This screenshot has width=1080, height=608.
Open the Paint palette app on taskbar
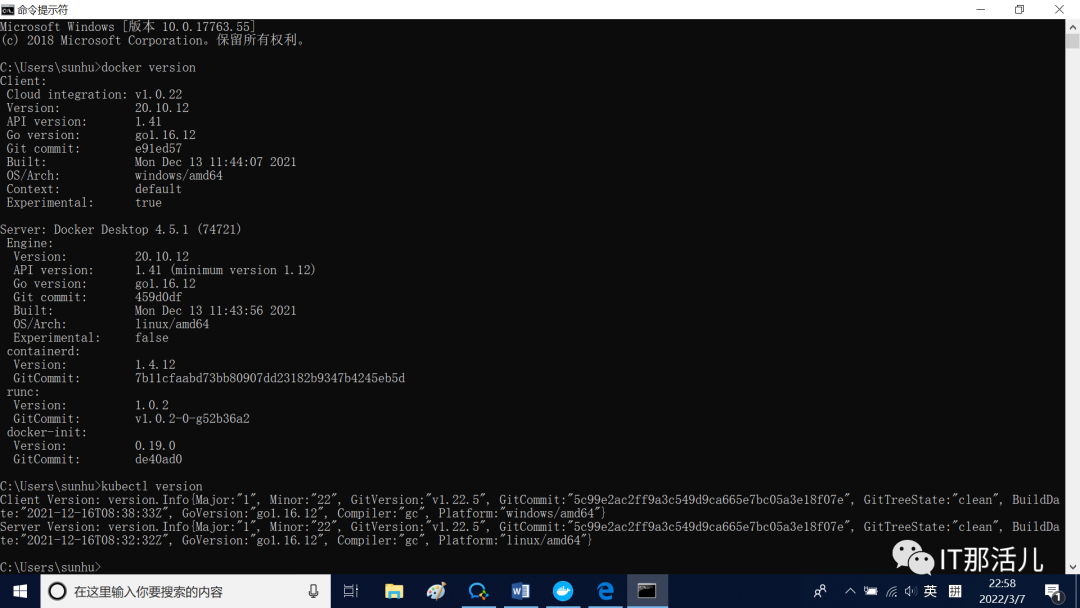[x=435, y=591]
